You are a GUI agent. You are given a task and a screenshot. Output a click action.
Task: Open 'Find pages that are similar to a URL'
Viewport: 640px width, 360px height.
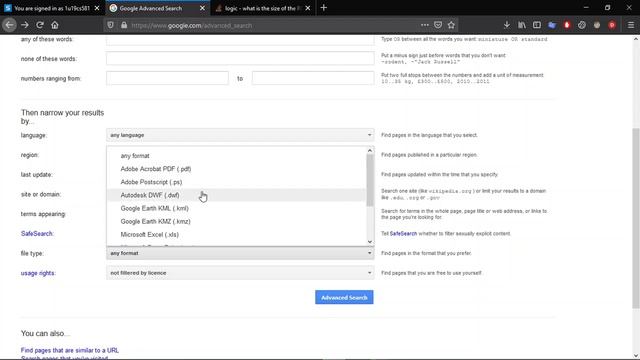(x=70, y=350)
